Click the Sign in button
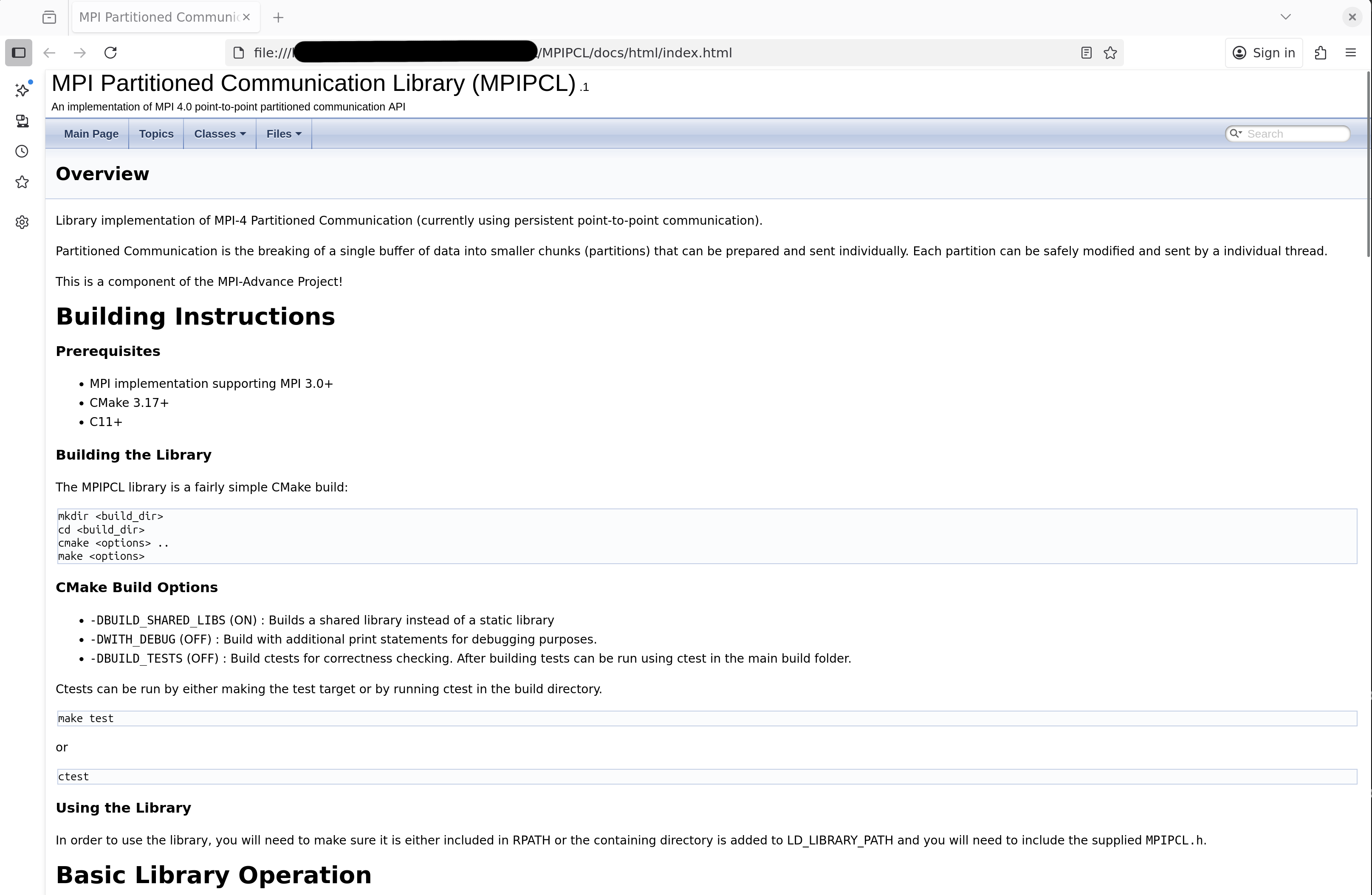1372x895 pixels. click(x=1264, y=53)
